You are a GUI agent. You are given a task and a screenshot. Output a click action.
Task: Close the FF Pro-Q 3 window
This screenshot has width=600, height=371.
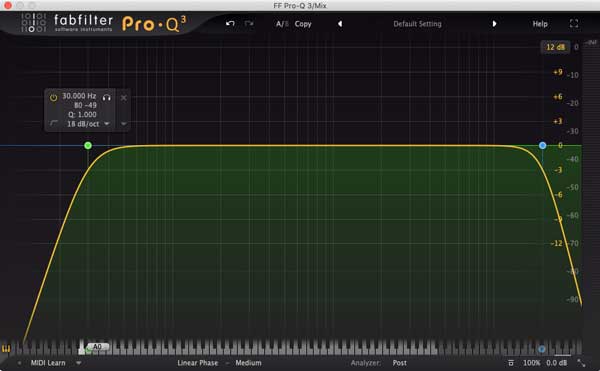tap(7, 5)
